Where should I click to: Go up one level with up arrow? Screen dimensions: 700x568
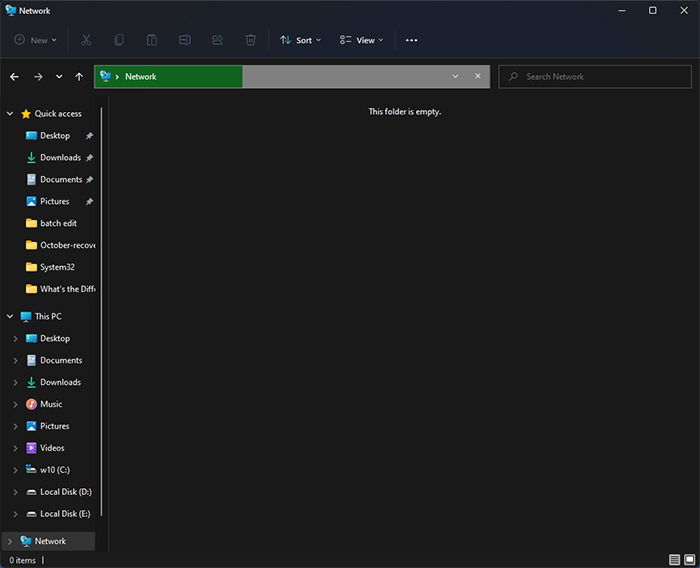pos(79,77)
